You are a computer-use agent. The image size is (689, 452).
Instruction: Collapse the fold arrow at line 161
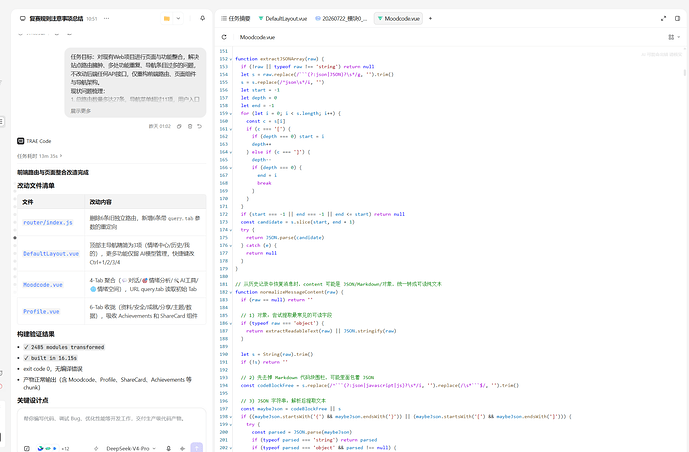231,129
